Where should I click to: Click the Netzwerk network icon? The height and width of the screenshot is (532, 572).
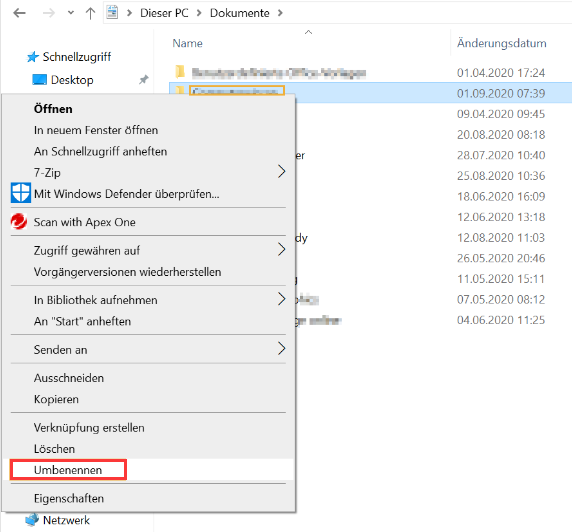click(32, 520)
